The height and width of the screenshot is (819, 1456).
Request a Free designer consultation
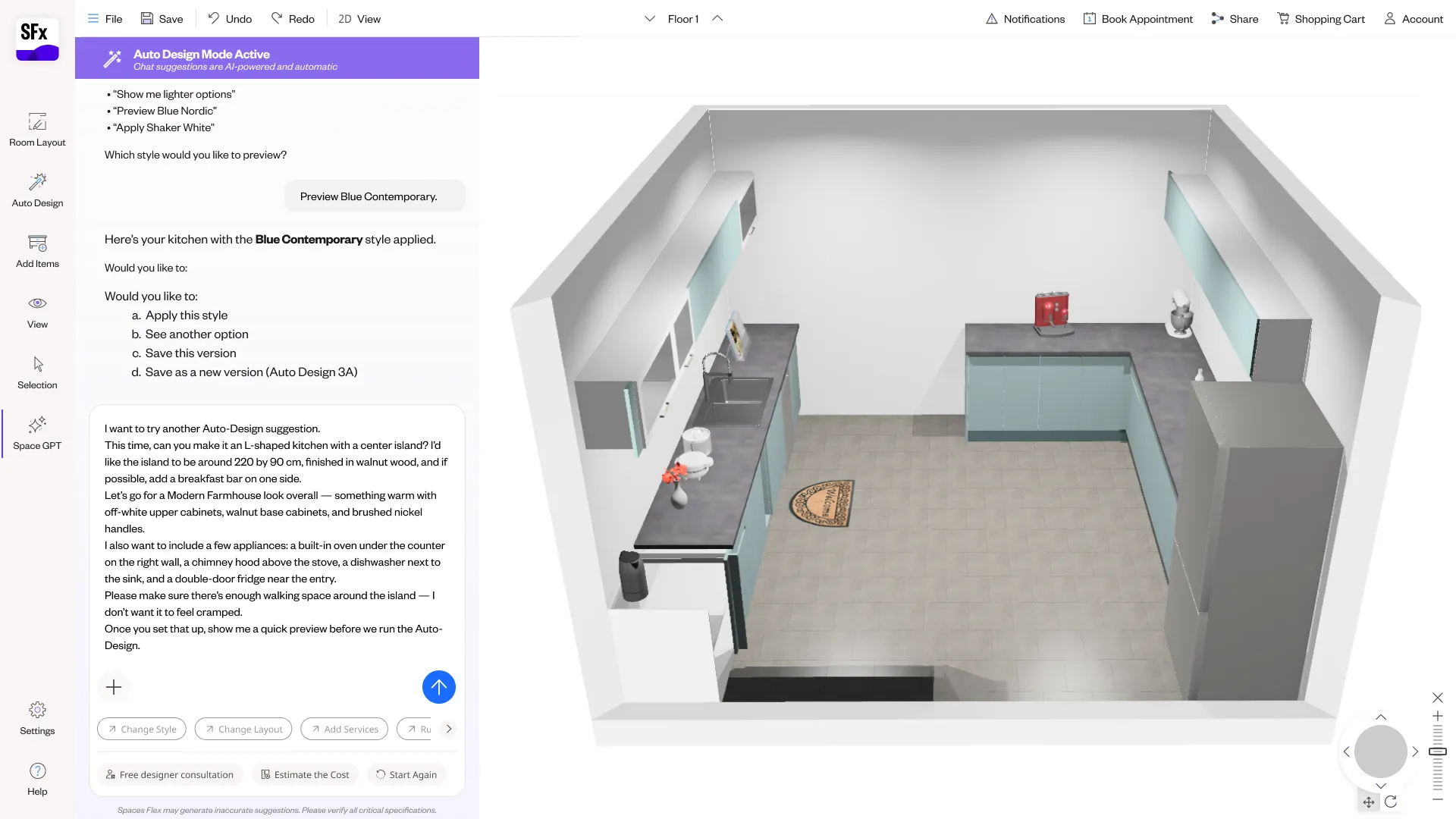click(x=170, y=774)
